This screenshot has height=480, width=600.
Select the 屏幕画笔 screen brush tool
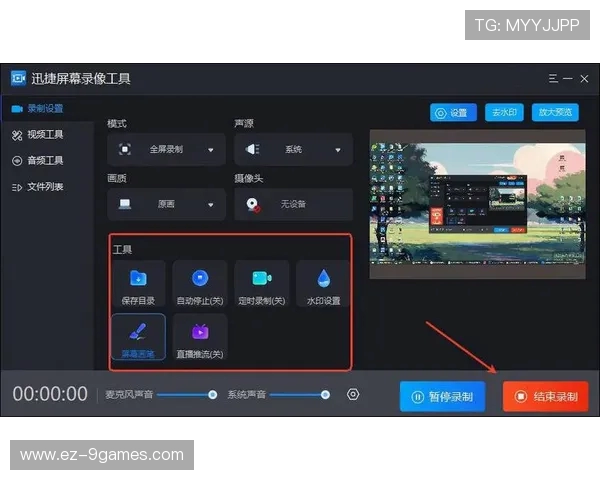point(139,337)
